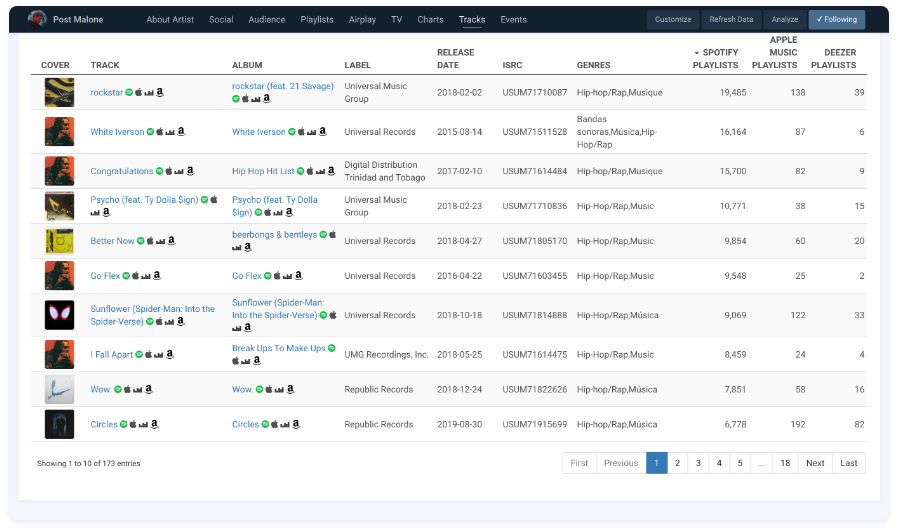Viewport: 898px width, 532px height.
Task: Select the label text Republic Records for Circles
Action: coord(379,424)
